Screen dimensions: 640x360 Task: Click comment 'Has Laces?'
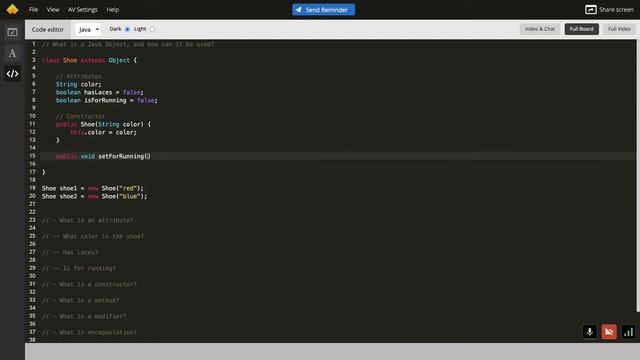click(x=70, y=252)
